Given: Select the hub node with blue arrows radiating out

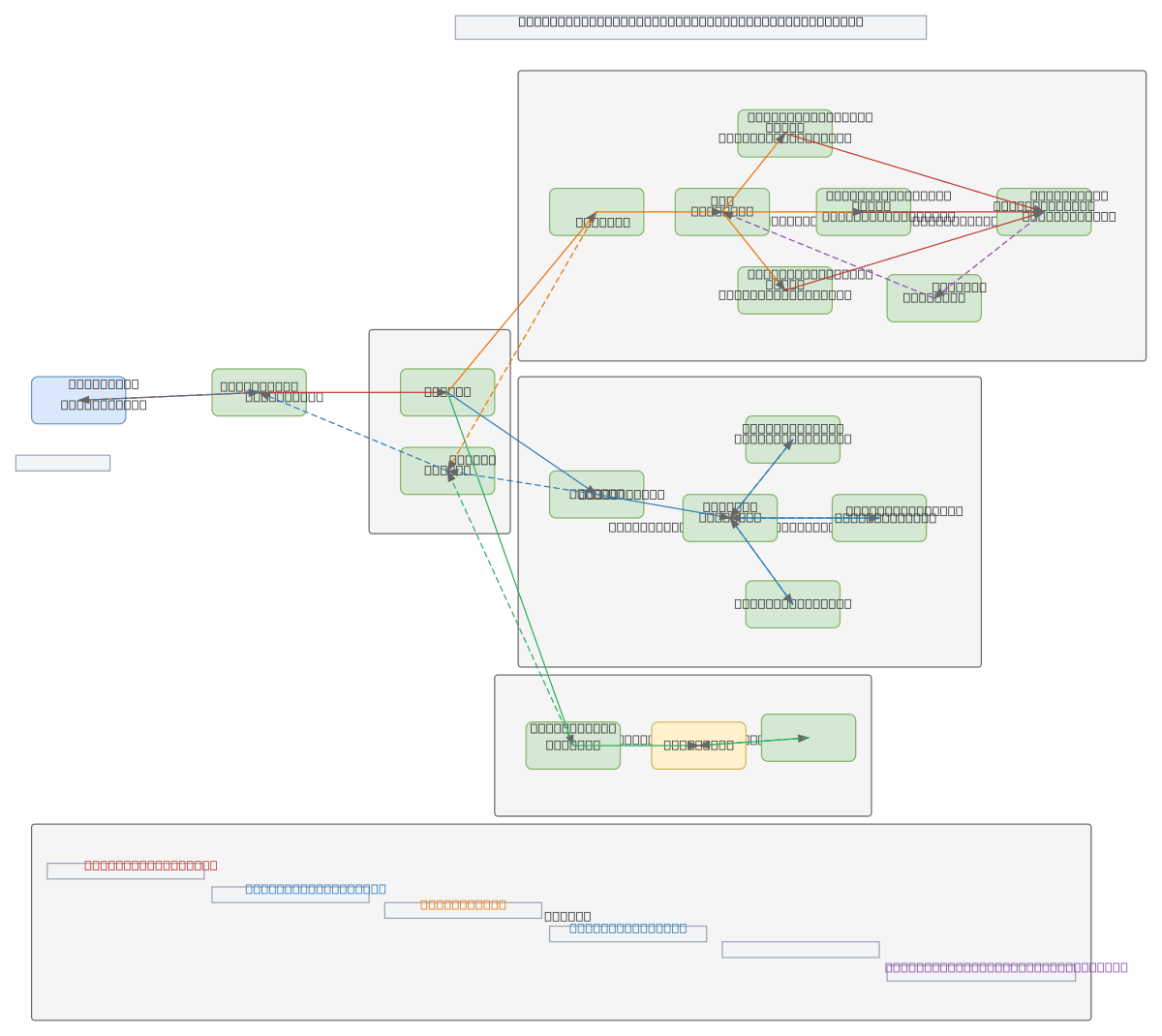Looking at the screenshot, I should coord(730,518).
